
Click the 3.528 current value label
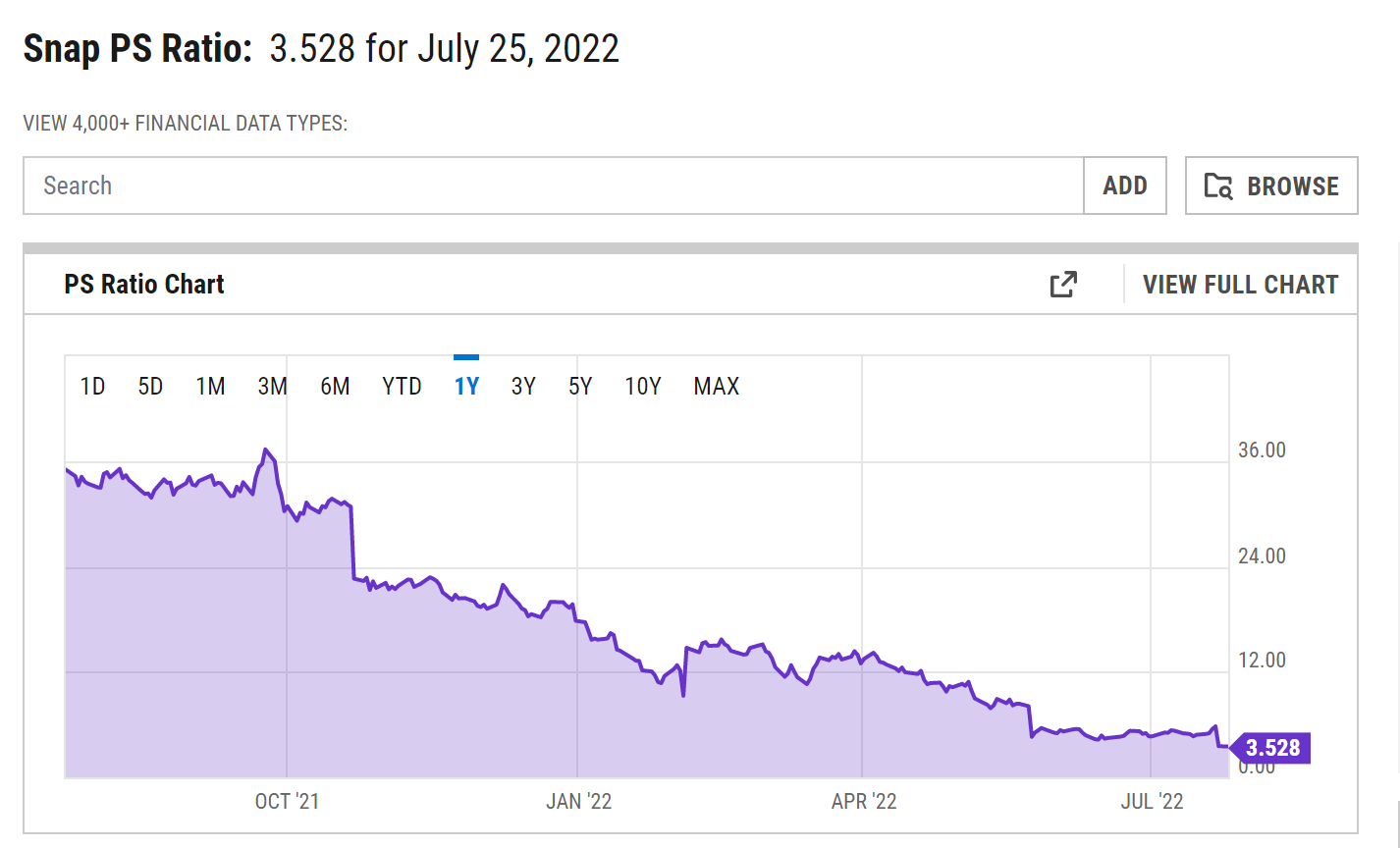click(x=1272, y=749)
